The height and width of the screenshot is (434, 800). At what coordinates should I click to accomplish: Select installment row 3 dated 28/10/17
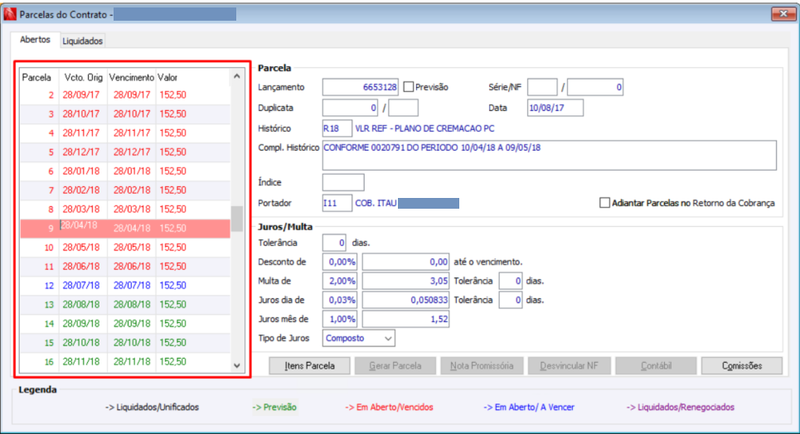(x=126, y=114)
